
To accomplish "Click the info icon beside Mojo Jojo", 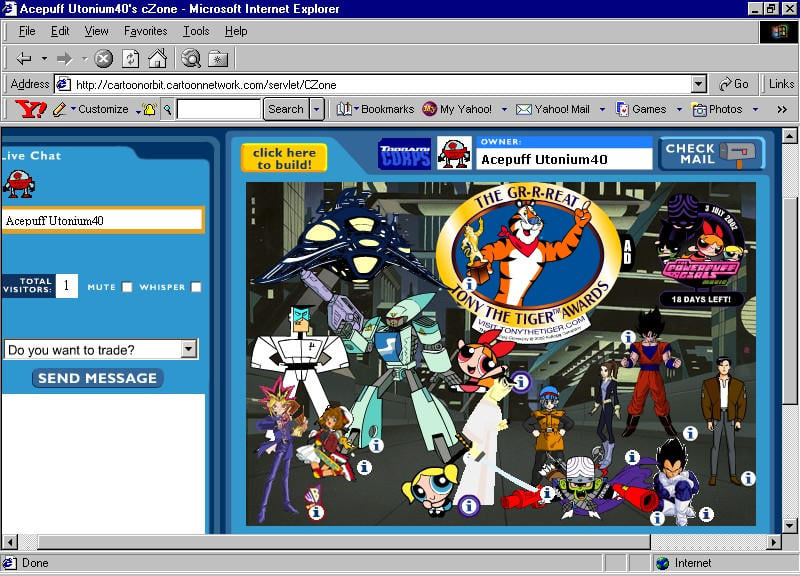I will point(547,493).
